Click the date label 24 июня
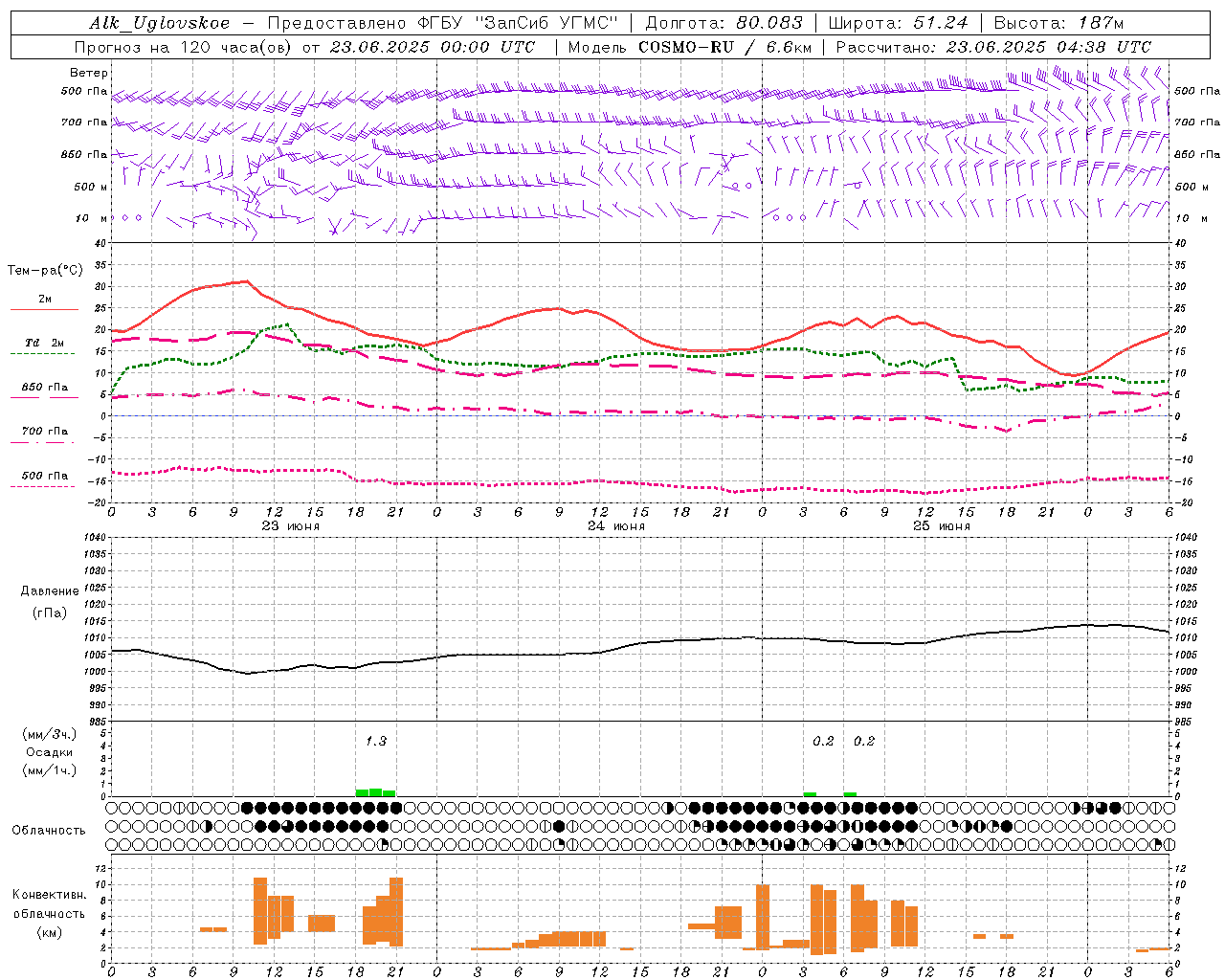 point(616,526)
